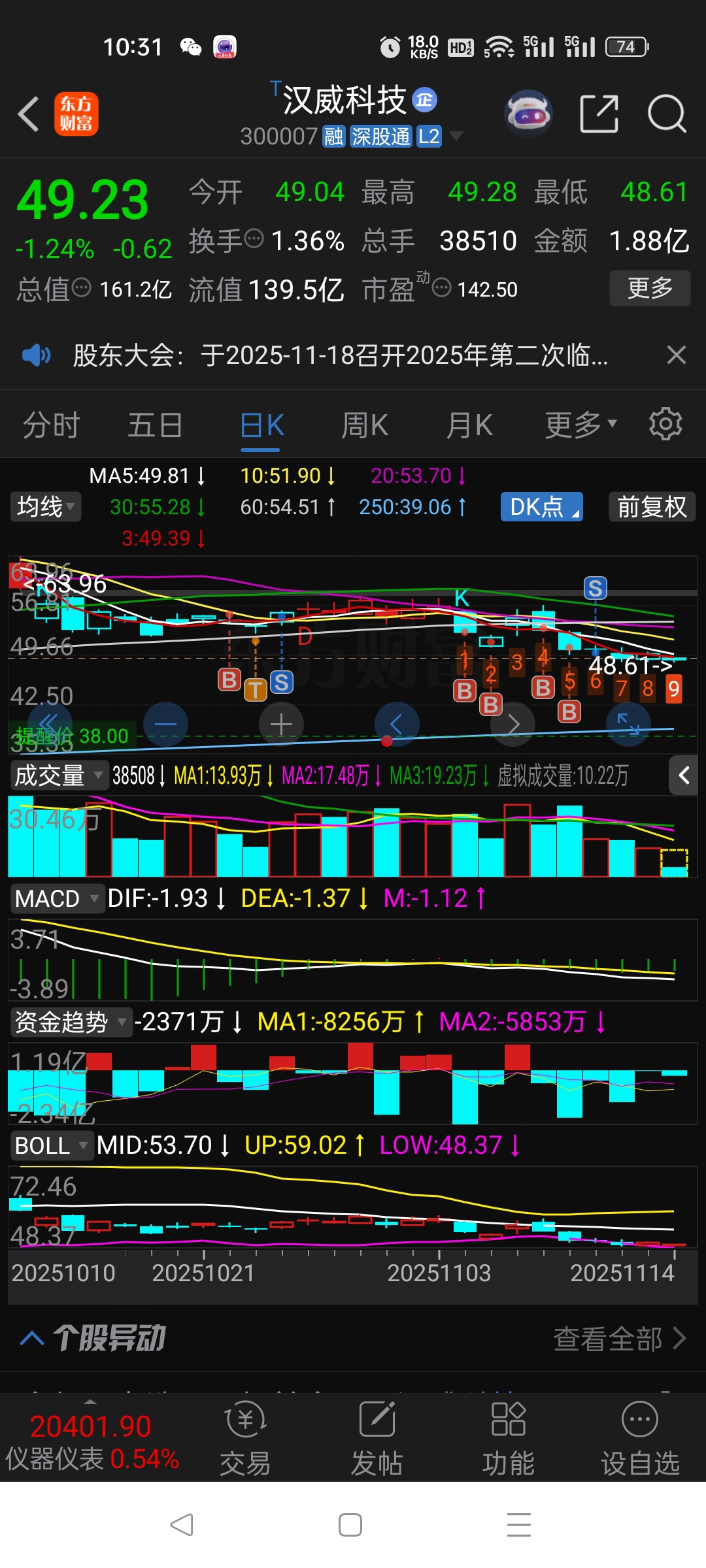
Task: Tap the current price 49.23
Action: click(x=83, y=199)
